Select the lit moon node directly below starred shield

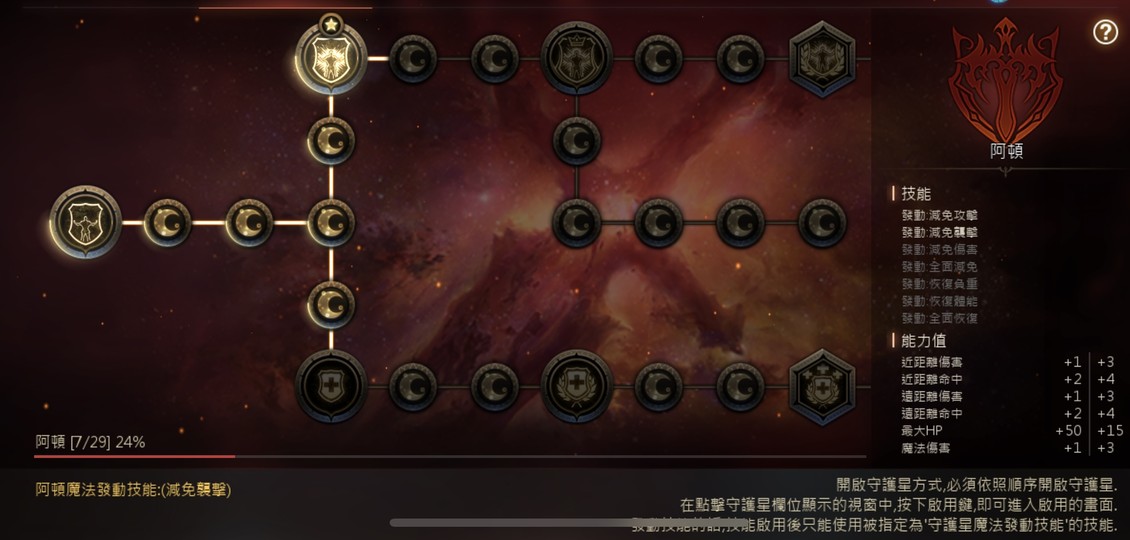point(331,141)
